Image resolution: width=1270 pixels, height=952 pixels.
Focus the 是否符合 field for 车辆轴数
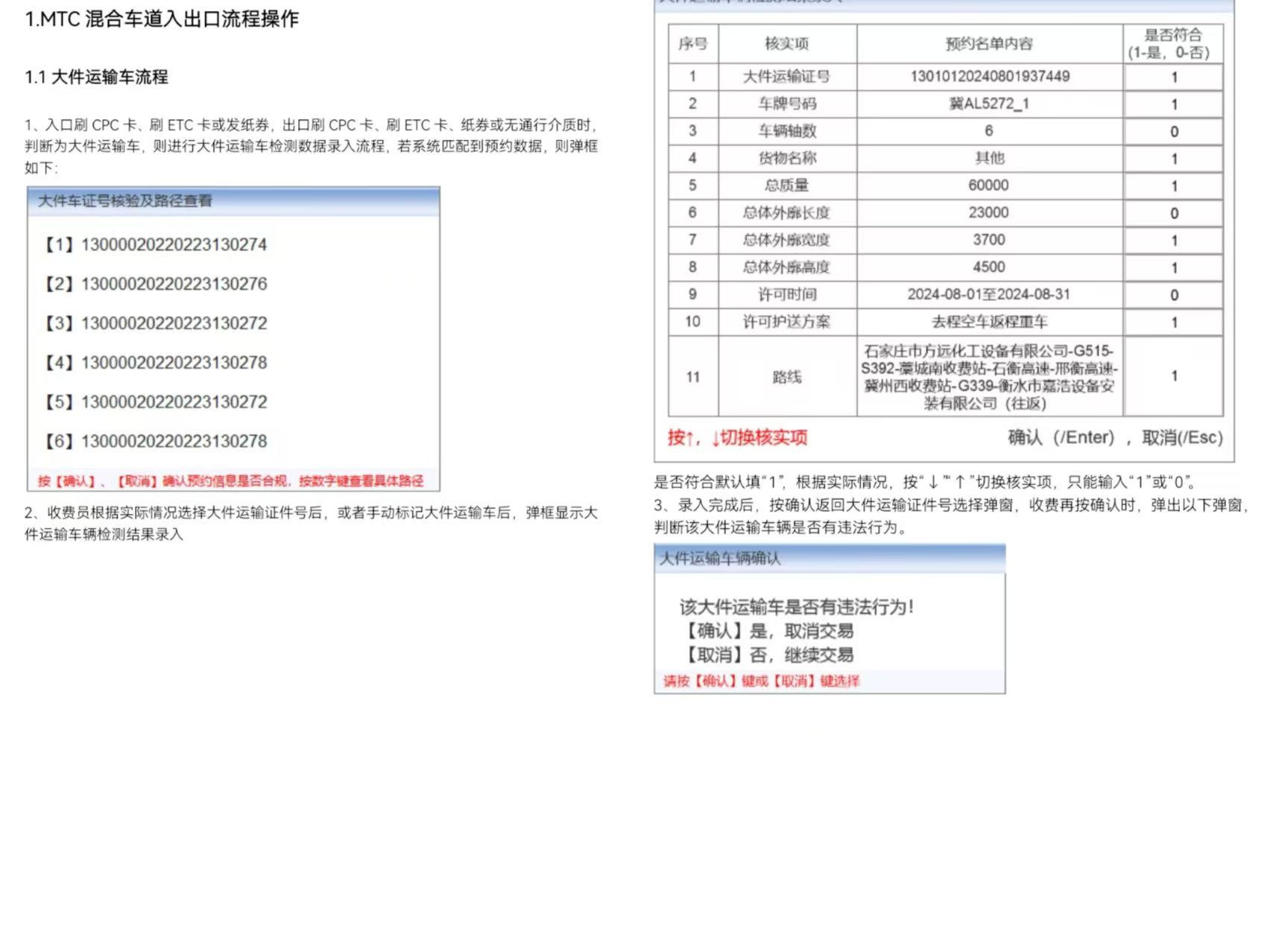[1174, 132]
